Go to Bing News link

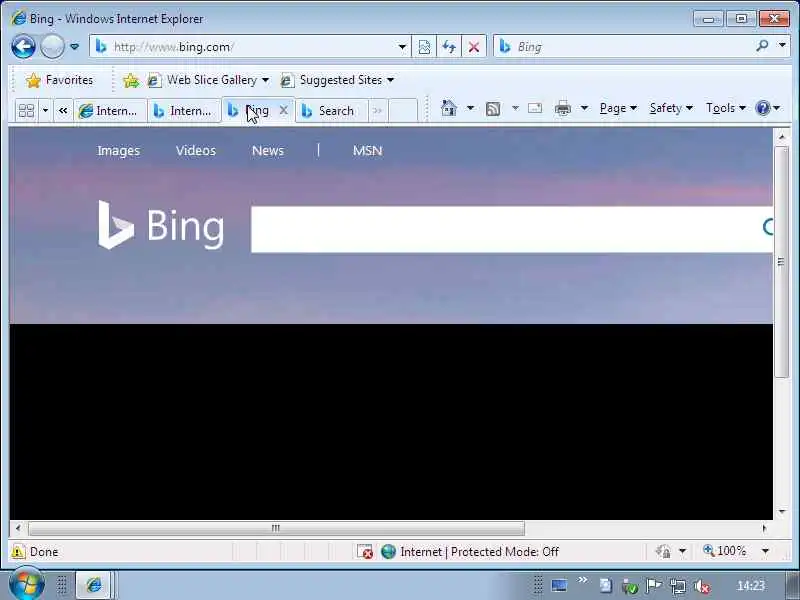coord(268,151)
